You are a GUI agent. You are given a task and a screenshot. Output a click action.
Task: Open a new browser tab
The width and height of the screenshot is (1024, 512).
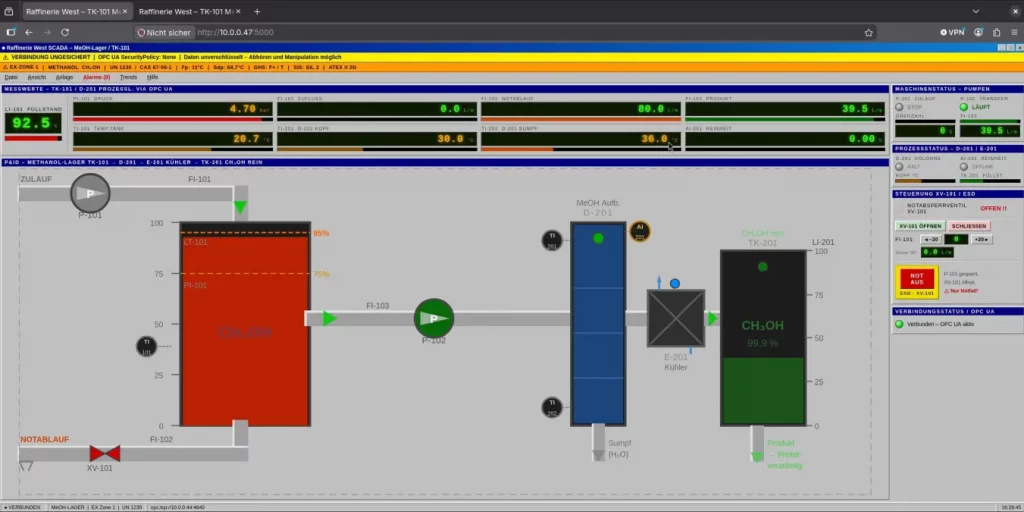click(x=257, y=11)
